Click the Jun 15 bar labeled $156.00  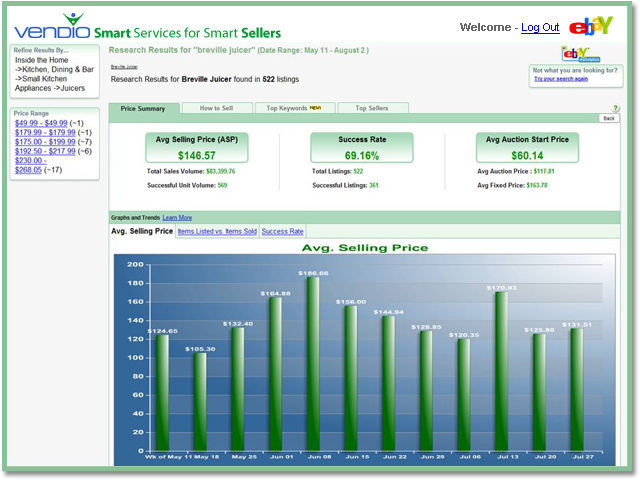tap(351, 378)
